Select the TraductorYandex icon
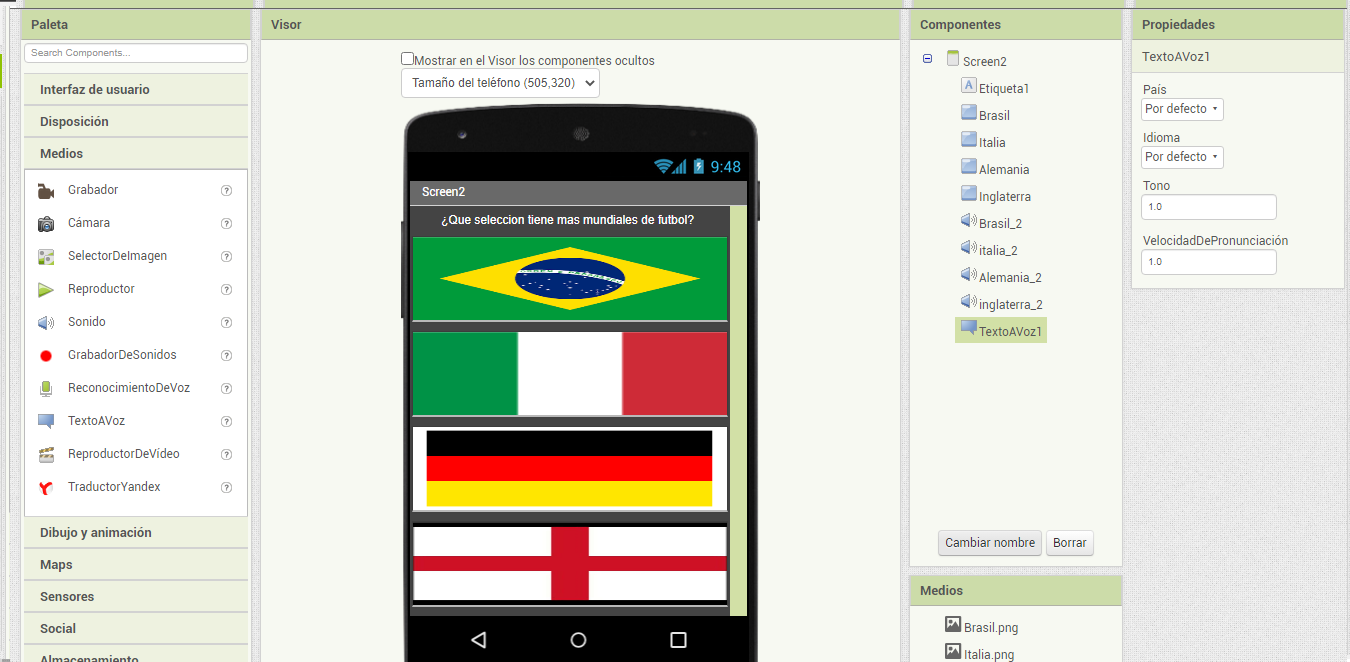The image size is (1350, 662). (x=46, y=487)
